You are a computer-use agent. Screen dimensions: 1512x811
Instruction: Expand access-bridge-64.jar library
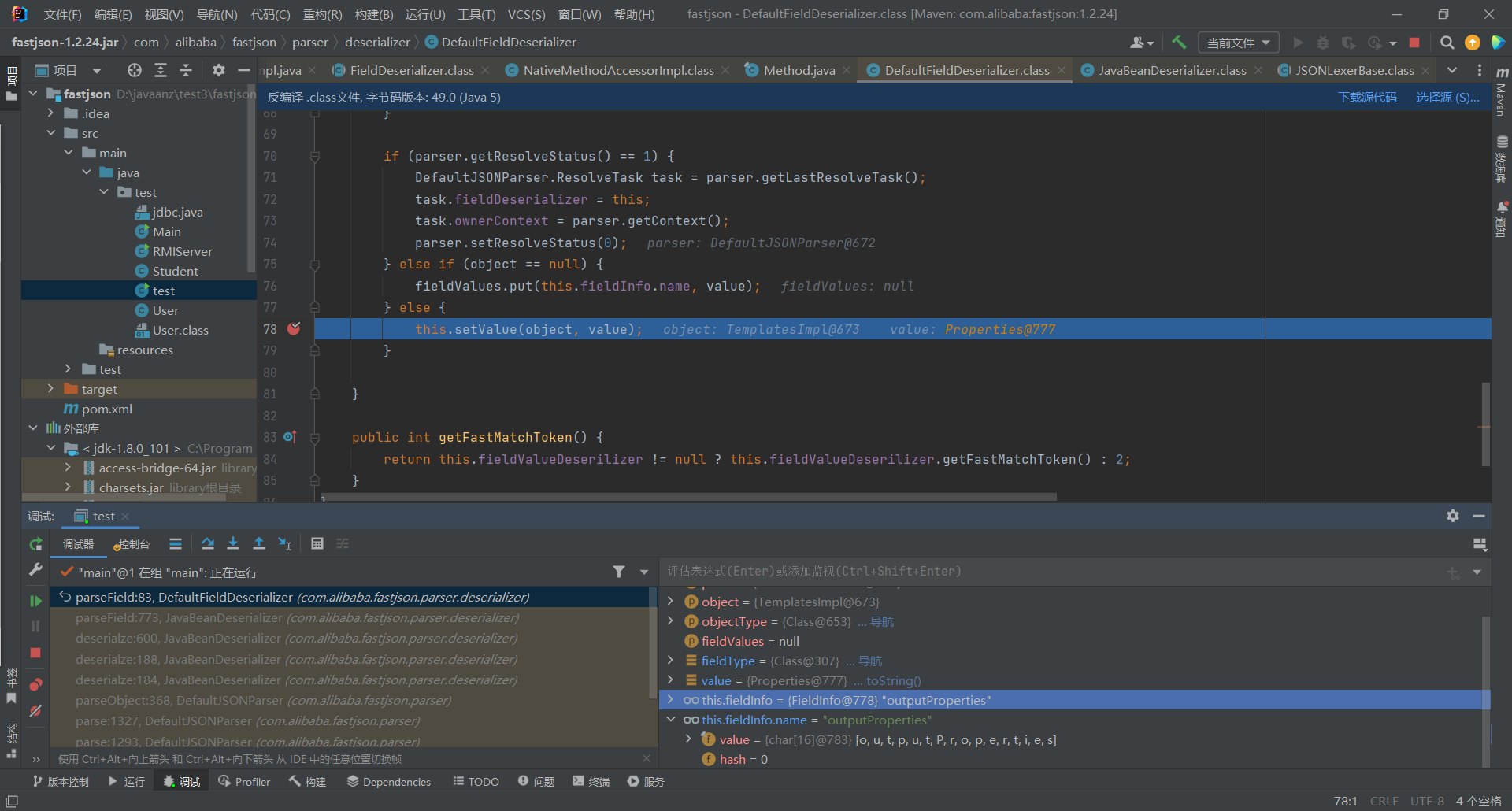[x=69, y=468]
